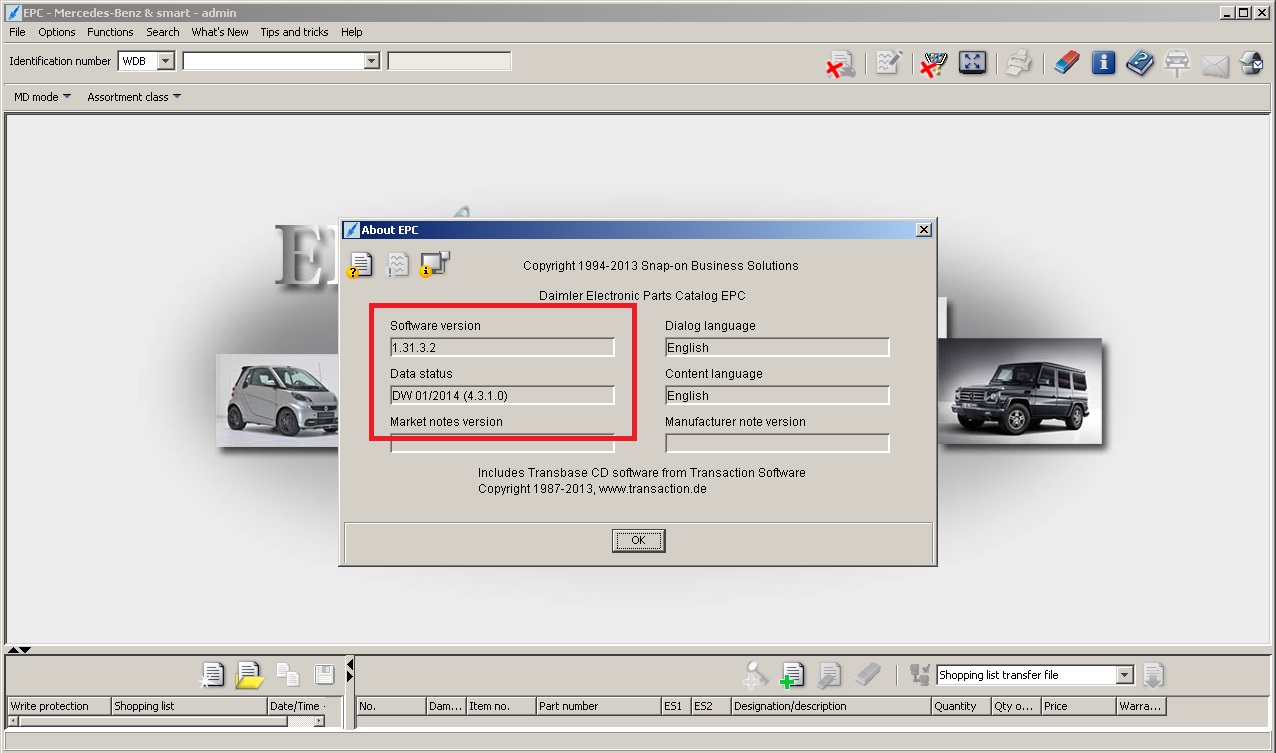1276x753 pixels.
Task: Close the About EPC dialog with X
Action: tap(924, 230)
